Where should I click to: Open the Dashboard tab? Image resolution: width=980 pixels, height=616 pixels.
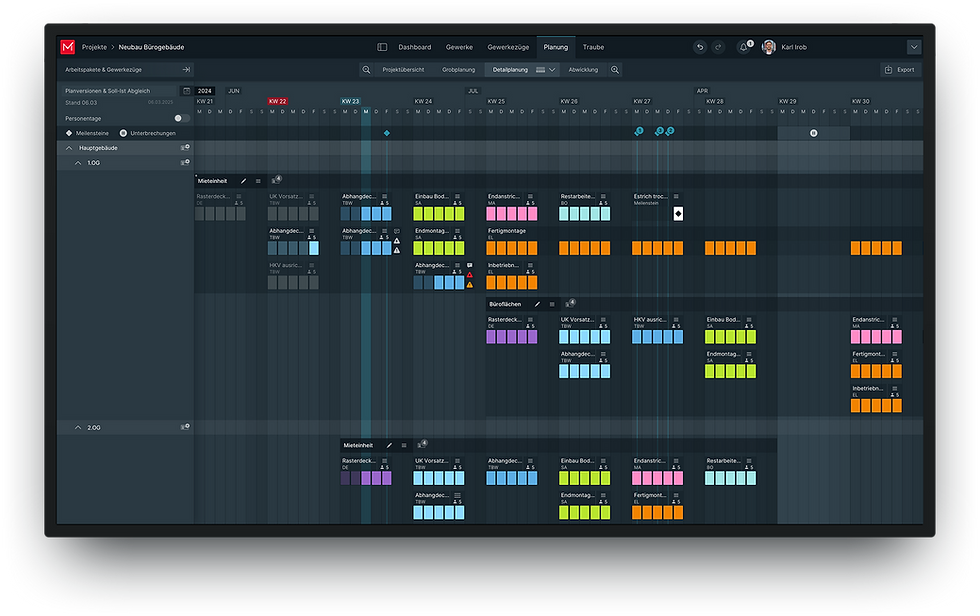[x=414, y=47]
